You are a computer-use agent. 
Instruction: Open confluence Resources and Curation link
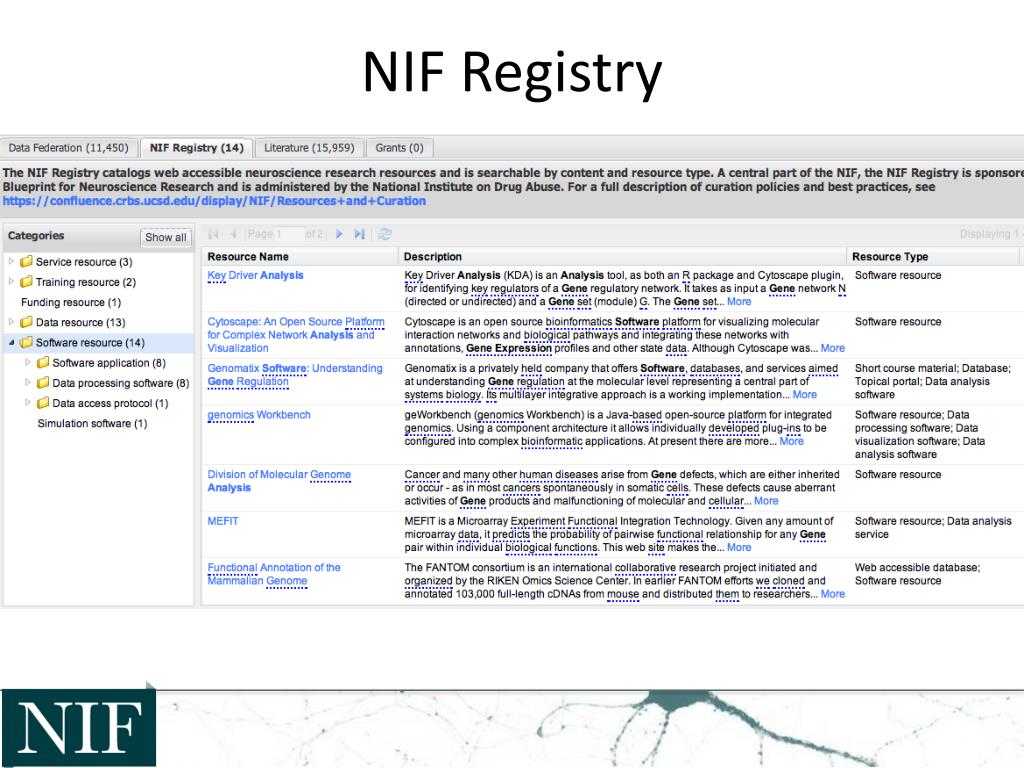point(214,201)
